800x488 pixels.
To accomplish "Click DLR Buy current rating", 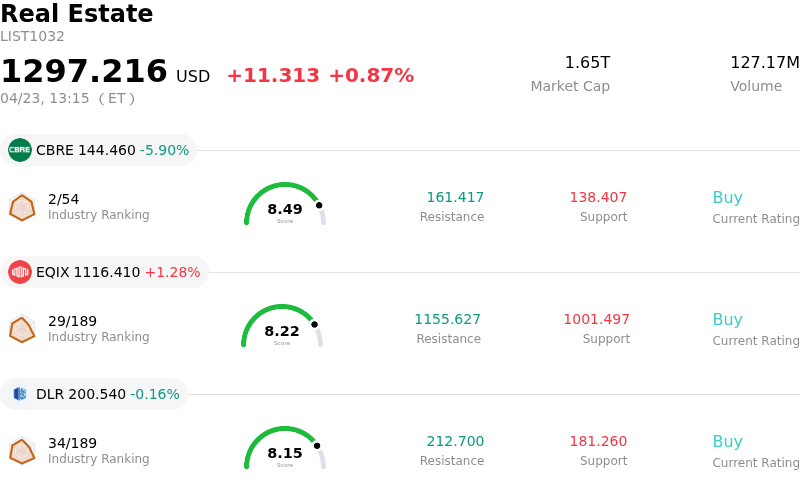I will pos(727,442).
